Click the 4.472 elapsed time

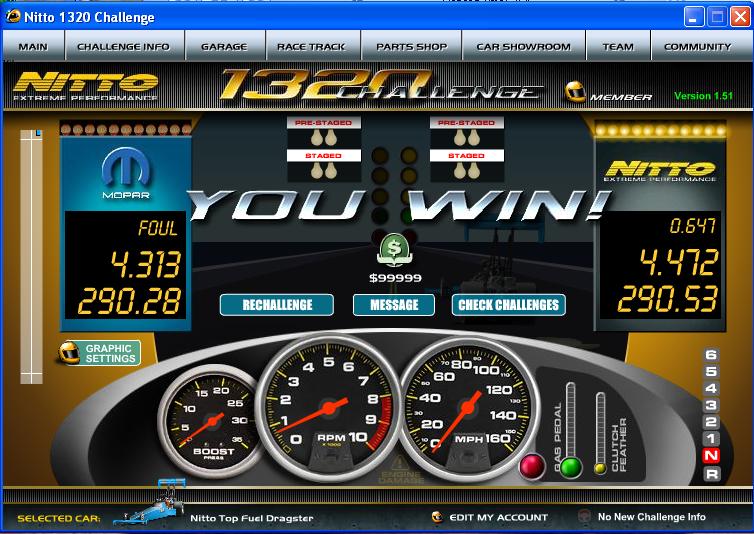coord(679,262)
